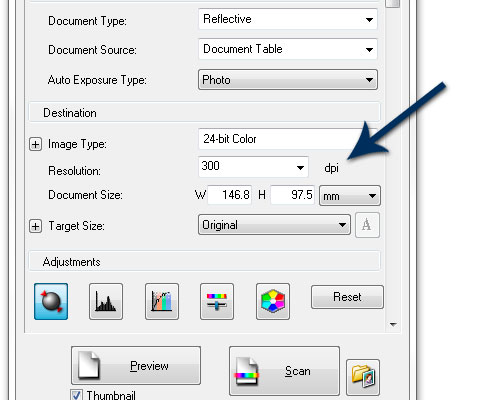This screenshot has width=500, height=400.
Task: Click the Reset button
Action: (x=347, y=297)
